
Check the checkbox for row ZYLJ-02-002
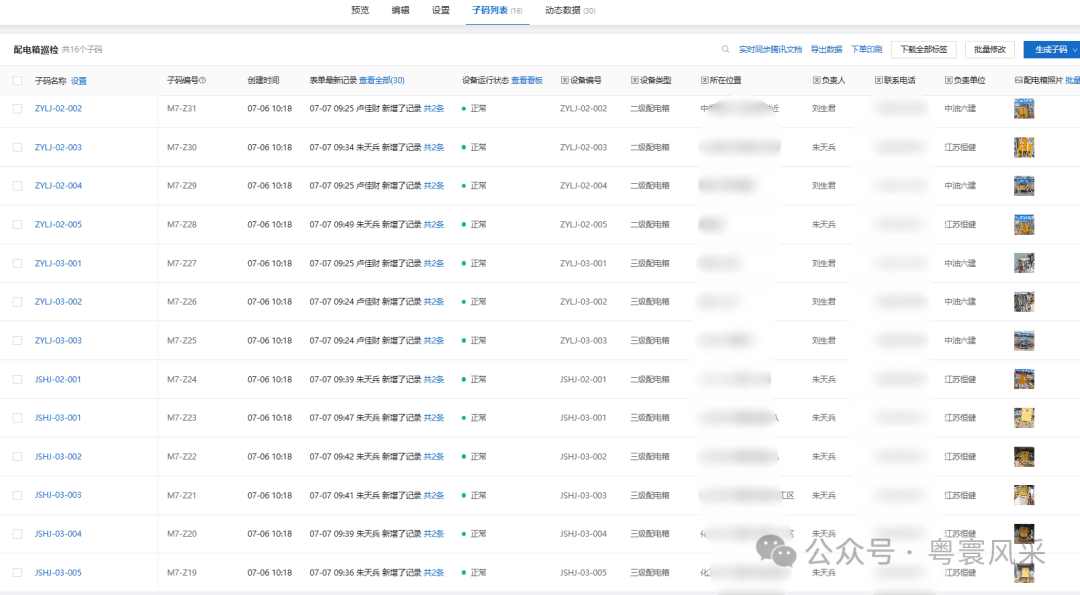(17, 108)
